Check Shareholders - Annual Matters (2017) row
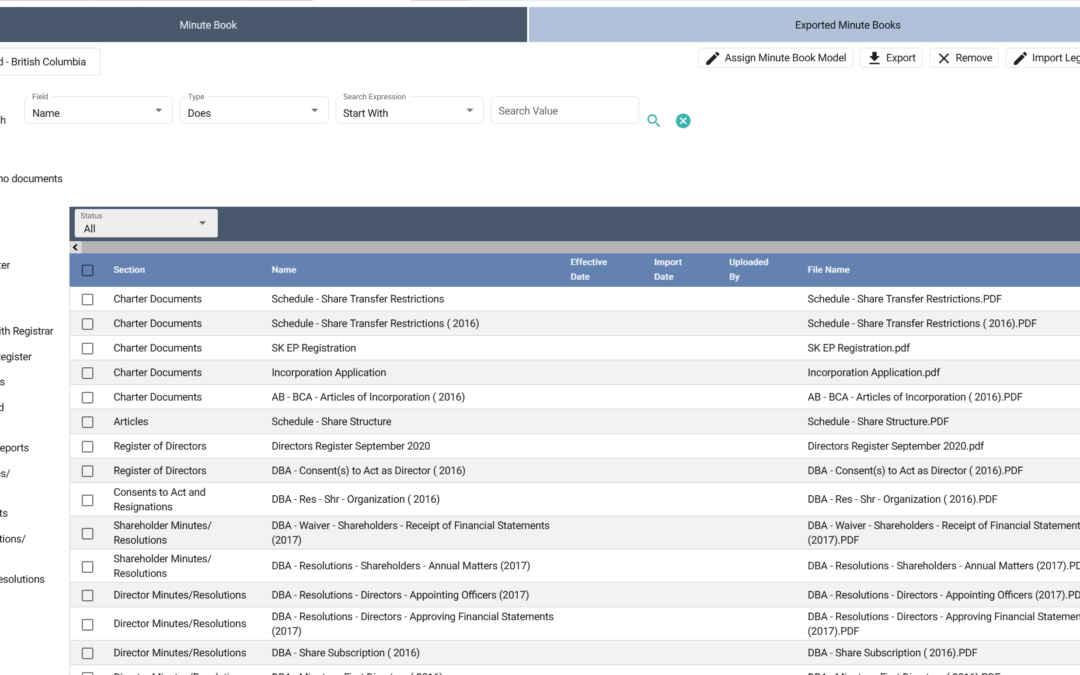Viewport: 1080px width, 675px height. pos(87,567)
